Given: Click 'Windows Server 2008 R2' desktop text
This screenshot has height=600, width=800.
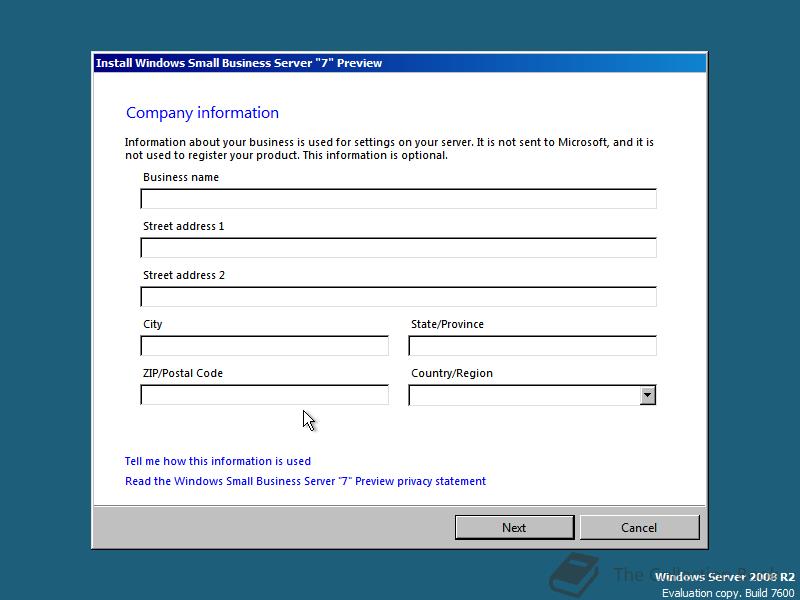Looking at the screenshot, I should point(724,577).
